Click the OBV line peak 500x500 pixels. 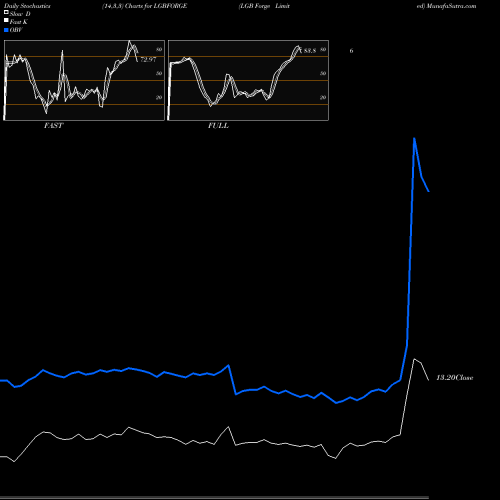[x=414, y=138]
